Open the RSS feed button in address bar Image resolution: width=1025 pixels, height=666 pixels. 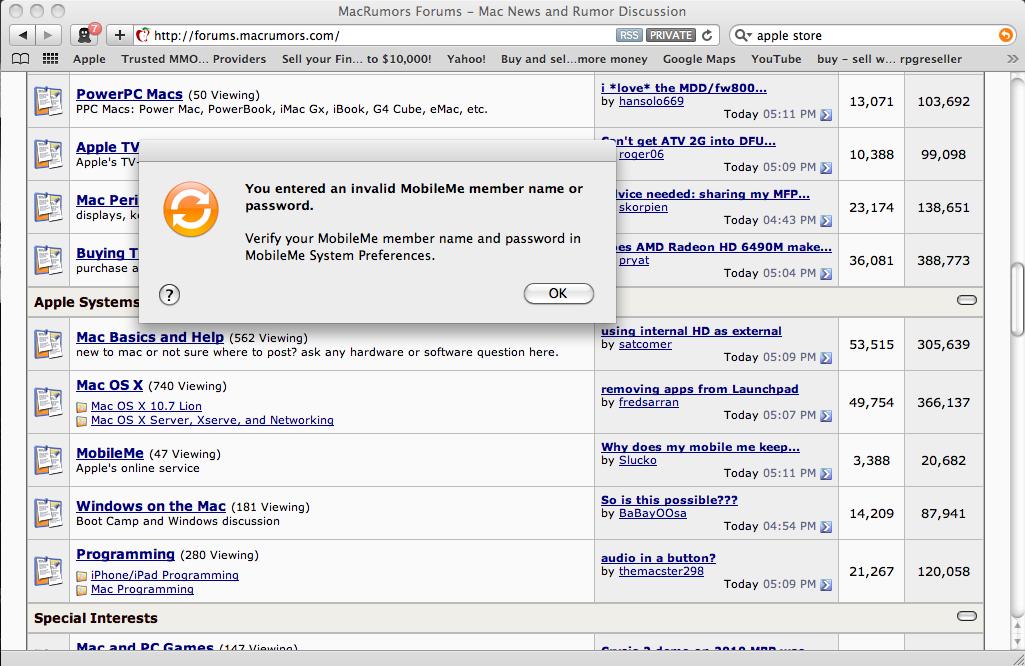pyautogui.click(x=629, y=35)
